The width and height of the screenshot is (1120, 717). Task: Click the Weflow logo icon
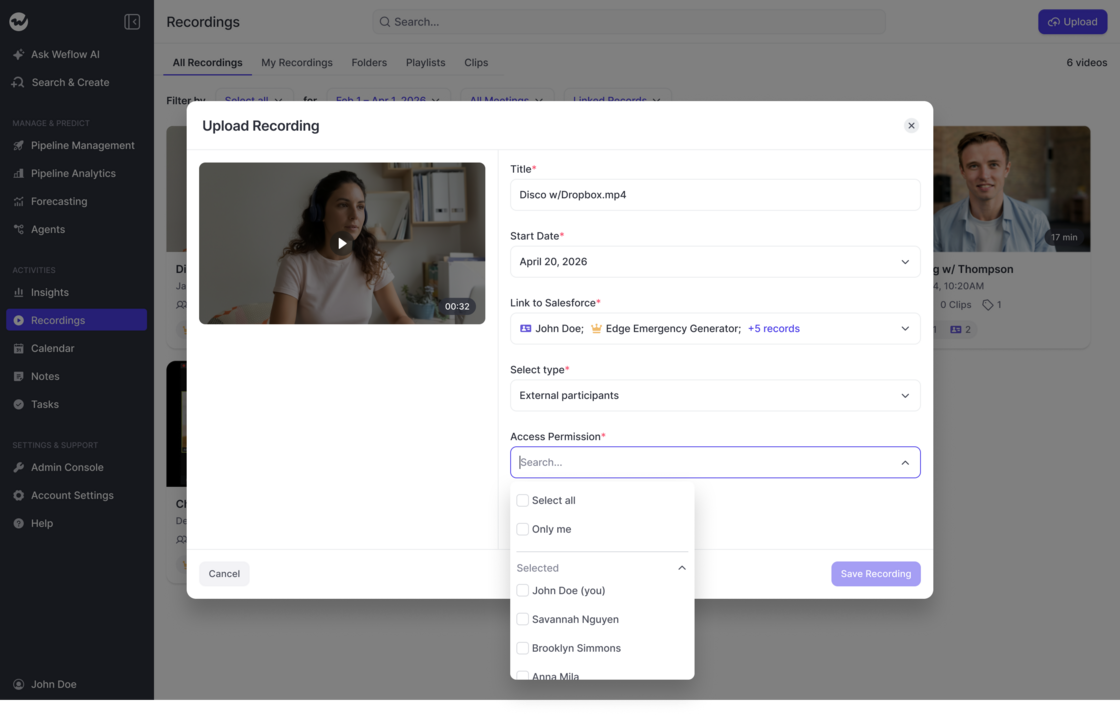[x=19, y=21]
